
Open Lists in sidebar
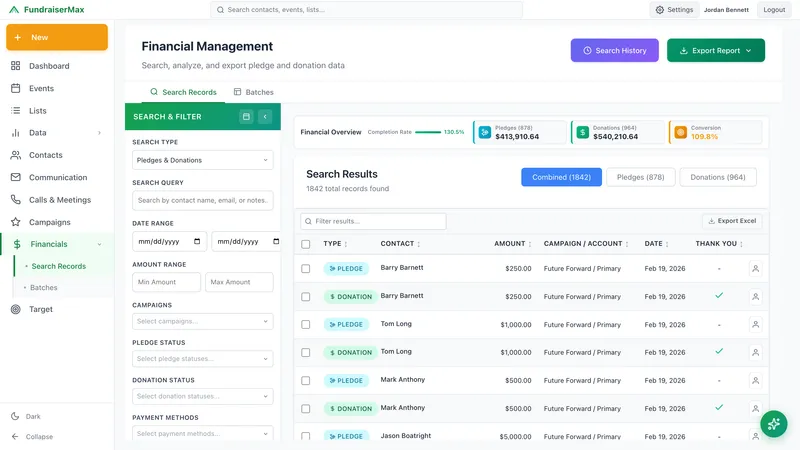[x=37, y=111]
